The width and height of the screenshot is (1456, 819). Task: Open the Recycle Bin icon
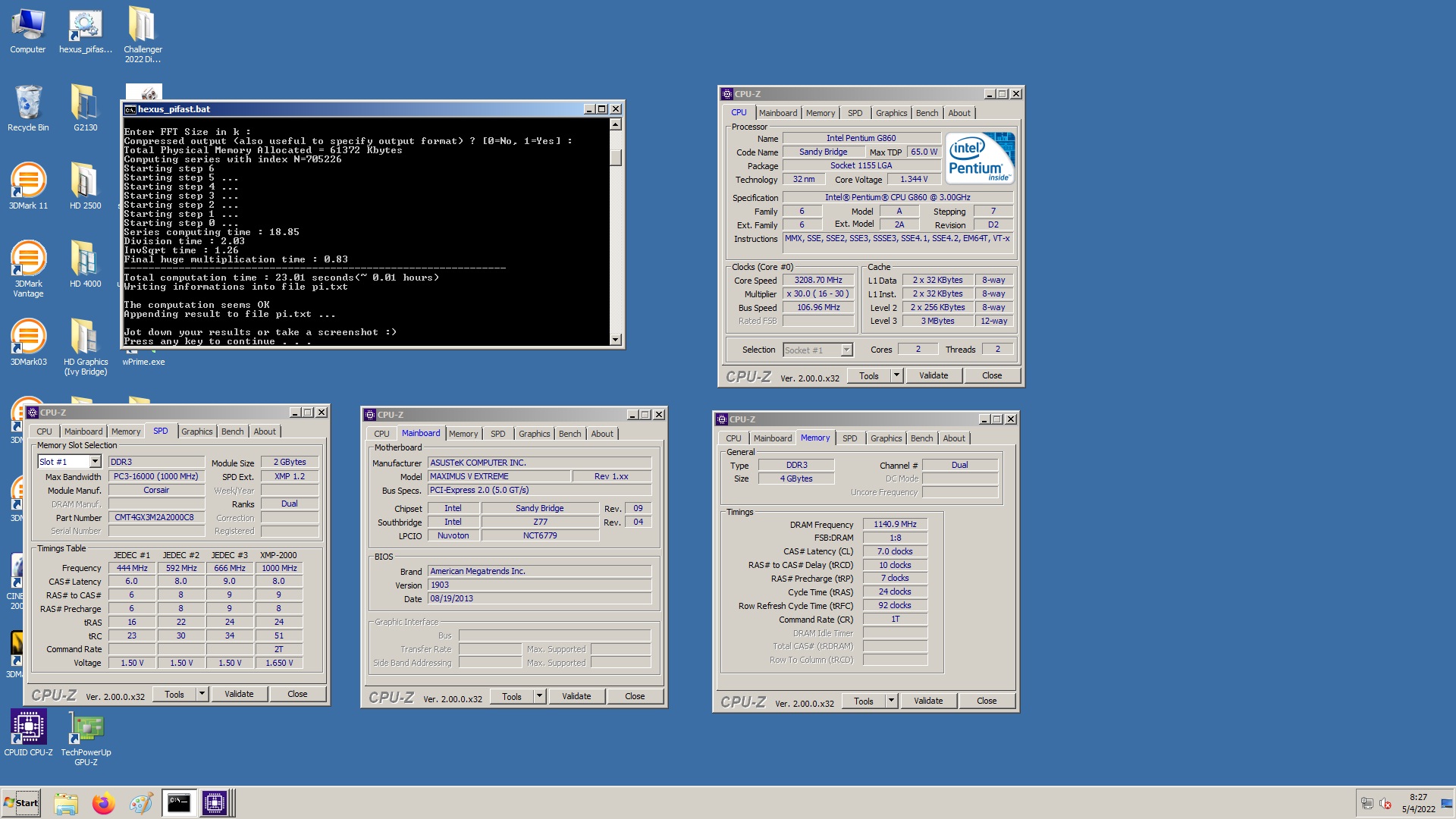pyautogui.click(x=28, y=108)
